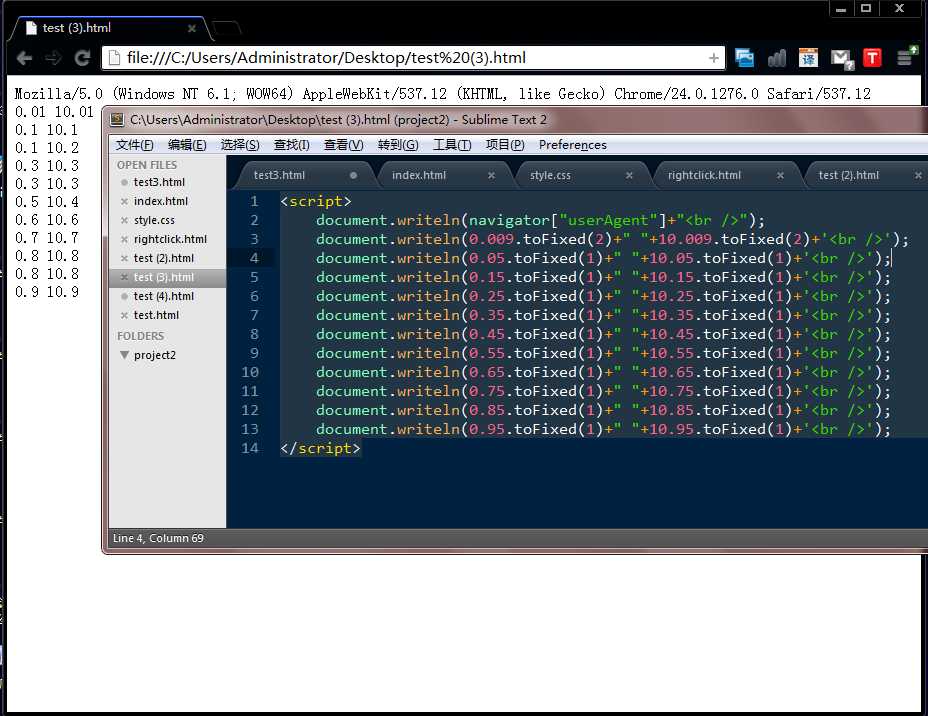Click the page icon in the address bar
The width and height of the screenshot is (928, 716).
point(114,58)
